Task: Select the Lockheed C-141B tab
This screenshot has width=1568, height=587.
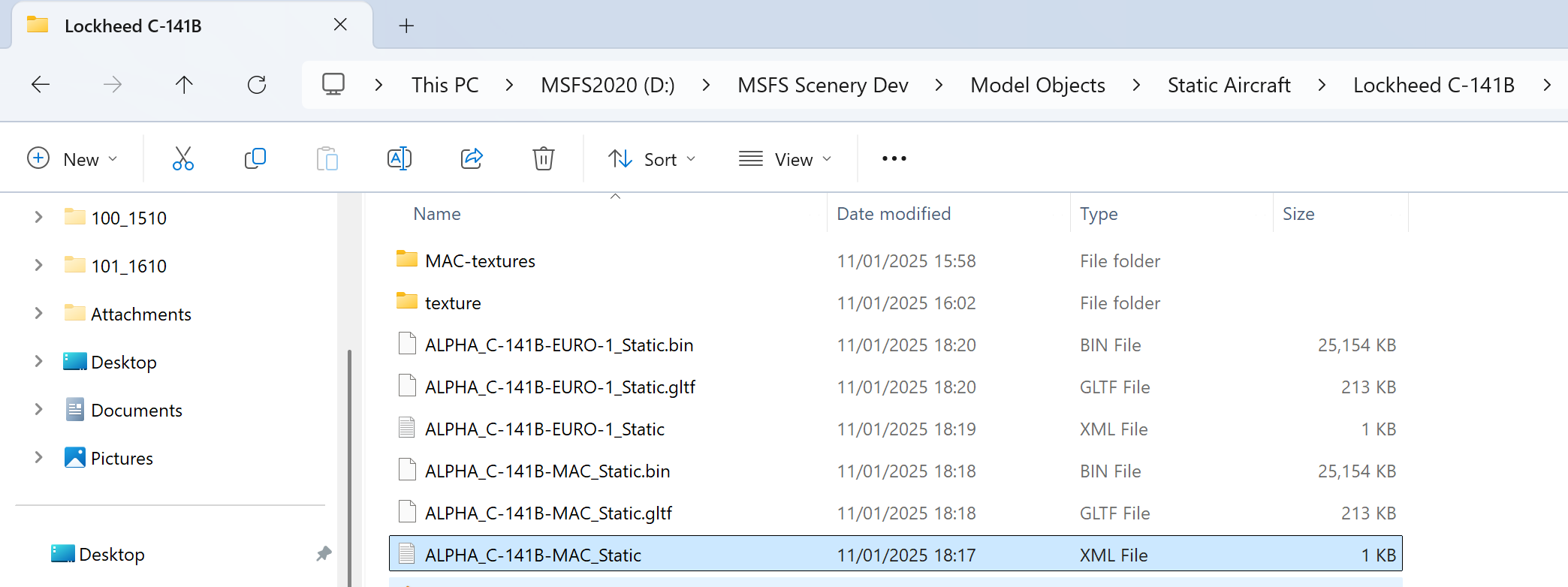Action: point(192,26)
